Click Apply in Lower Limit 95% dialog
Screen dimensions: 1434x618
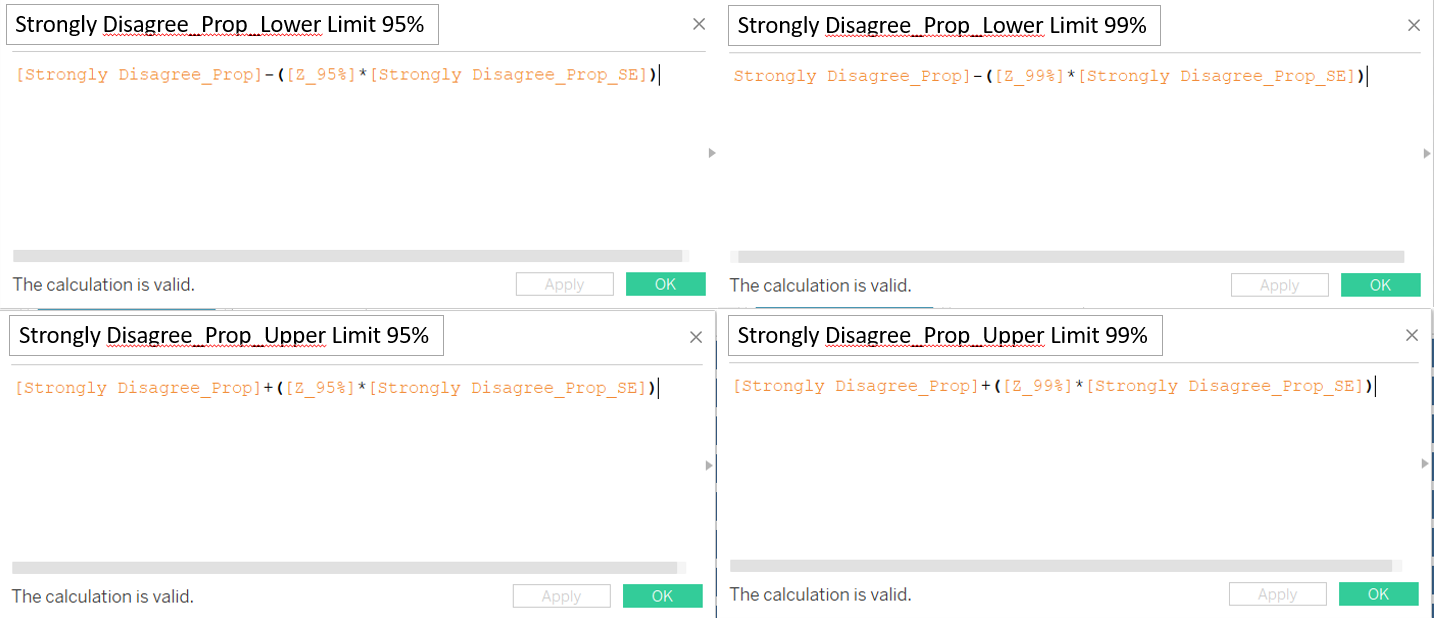click(x=564, y=285)
